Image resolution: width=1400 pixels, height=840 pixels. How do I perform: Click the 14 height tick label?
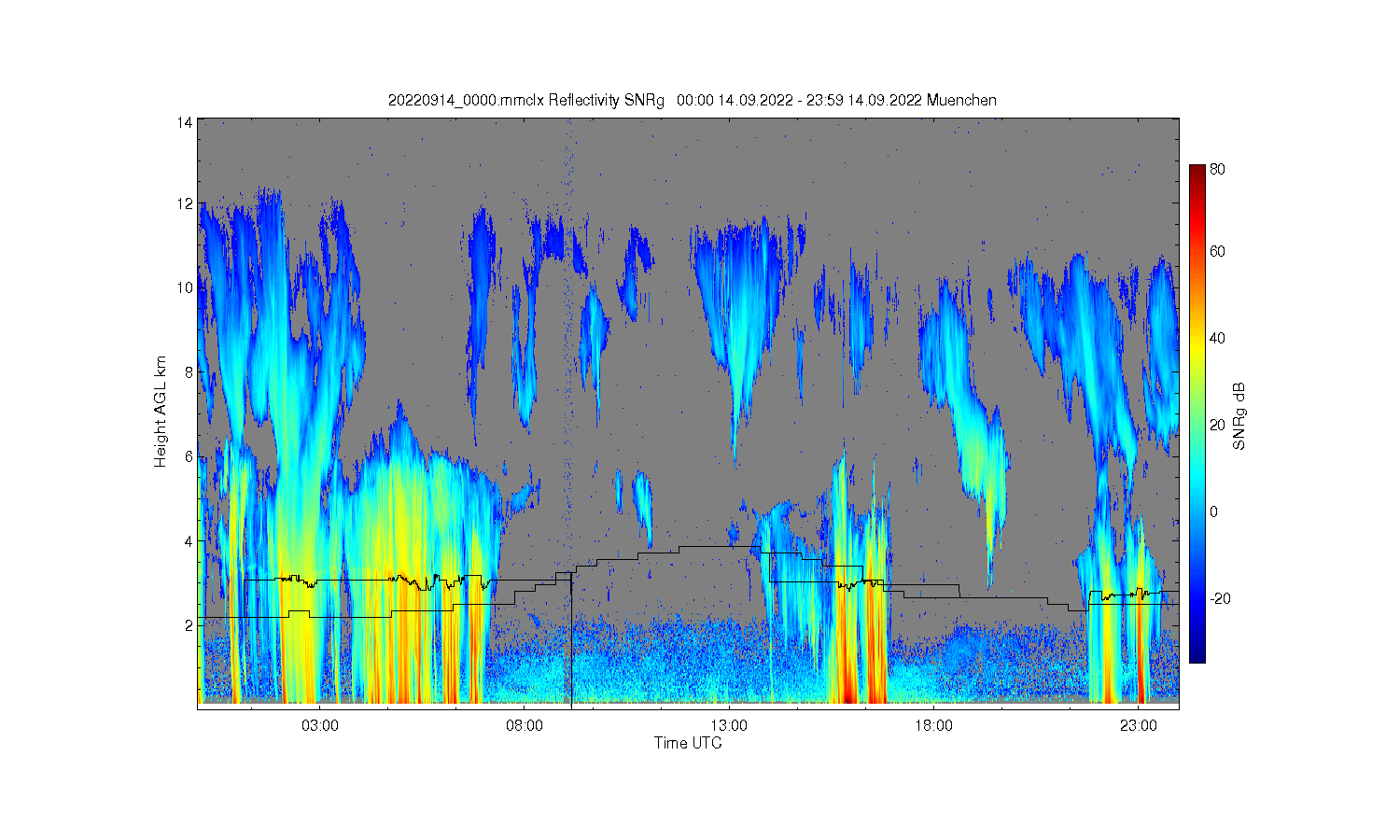click(x=185, y=122)
